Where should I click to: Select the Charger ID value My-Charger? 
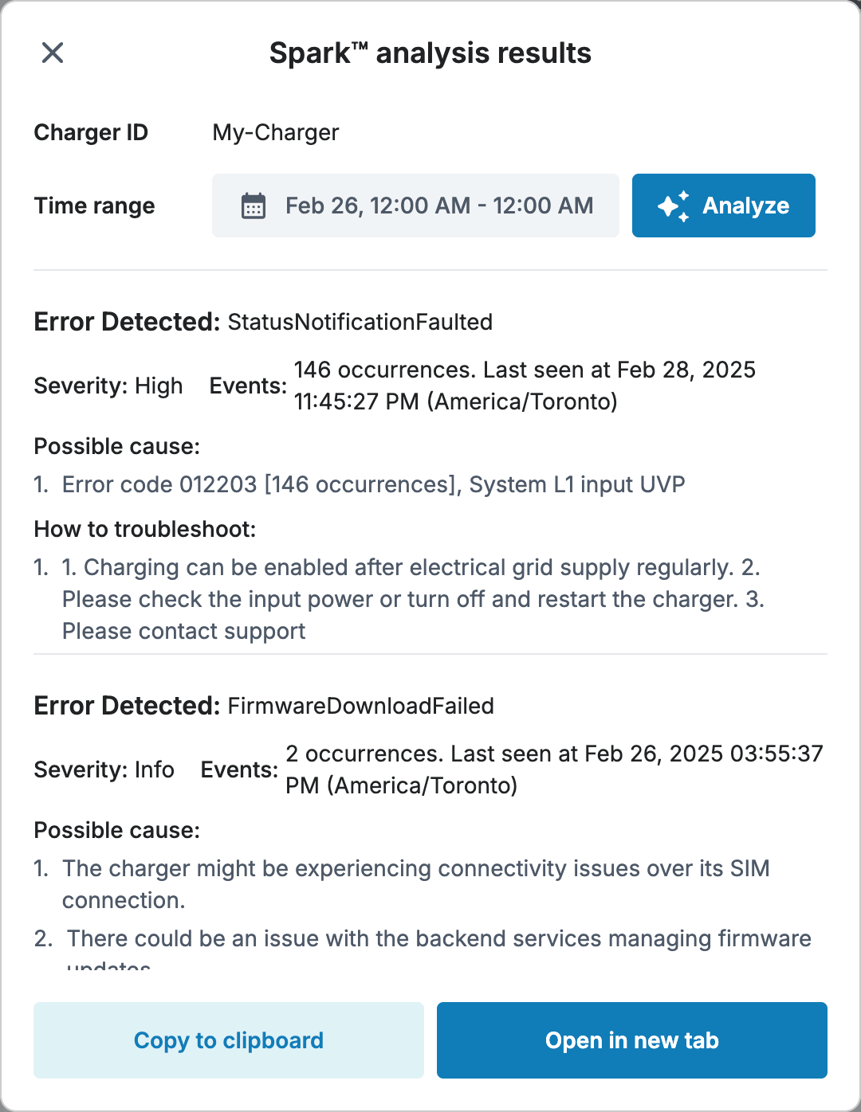point(276,131)
